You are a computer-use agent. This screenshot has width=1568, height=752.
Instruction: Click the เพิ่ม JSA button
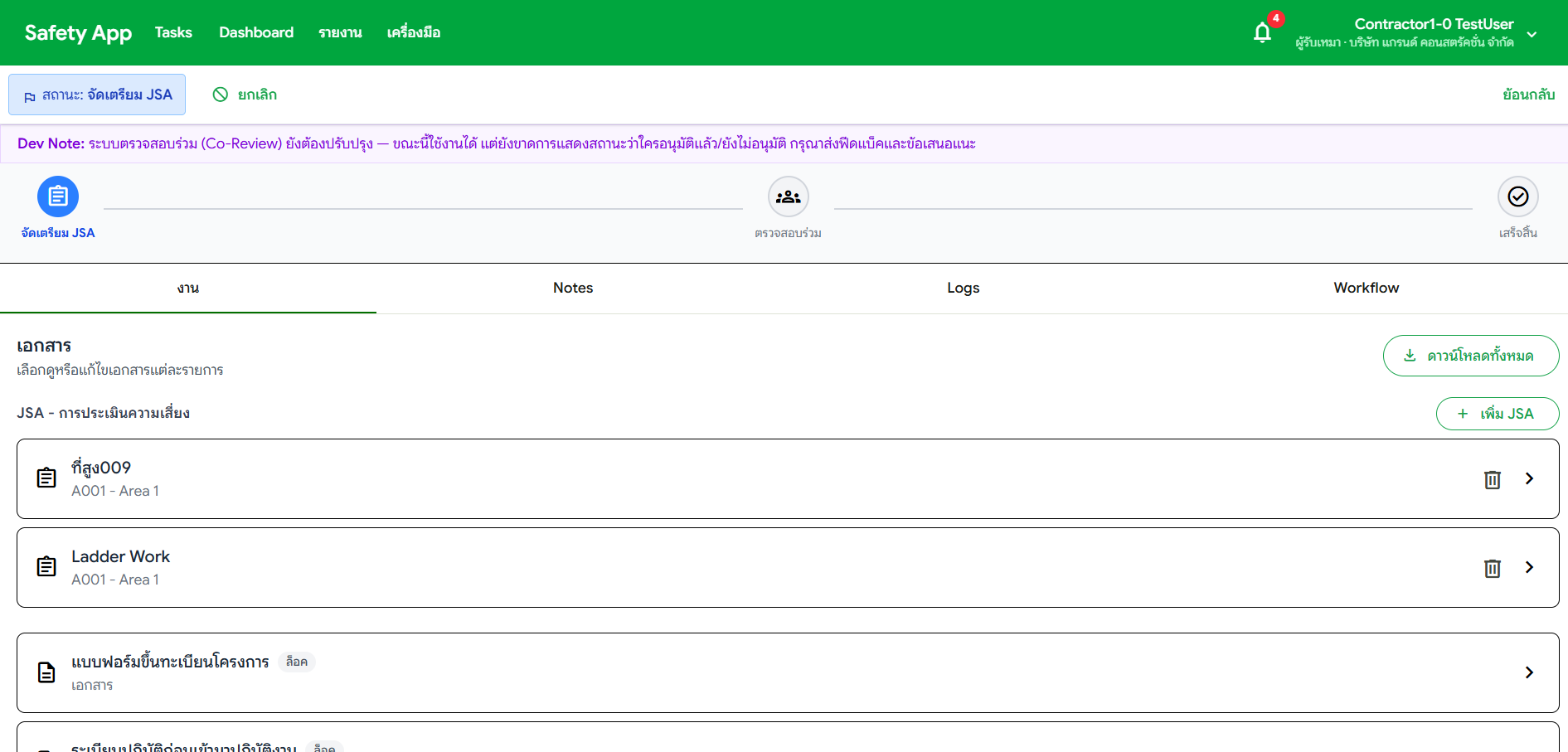[1497, 413]
